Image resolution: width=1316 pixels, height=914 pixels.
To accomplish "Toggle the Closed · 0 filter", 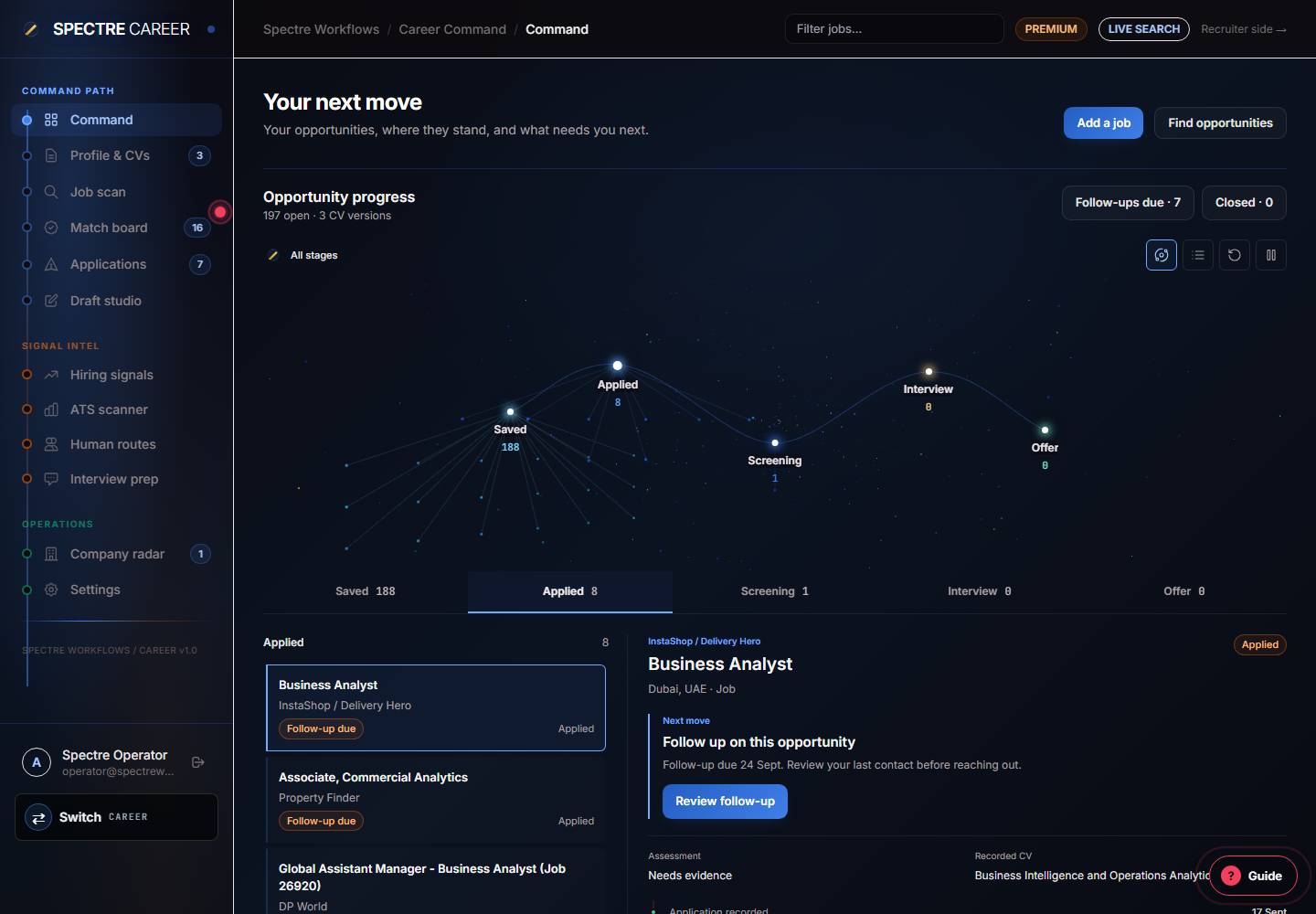I will pos(1244,203).
